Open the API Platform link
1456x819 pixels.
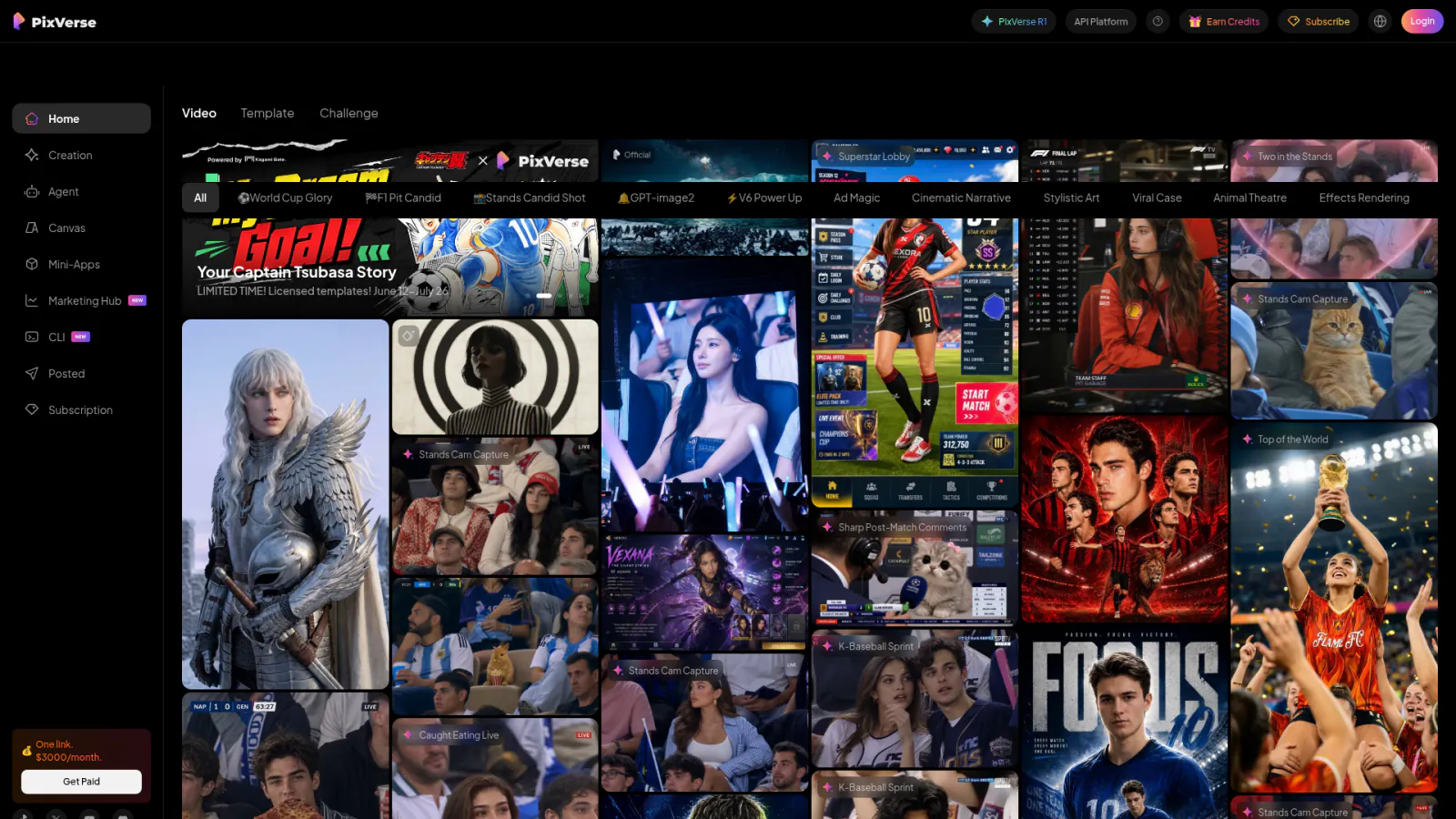(x=1100, y=21)
